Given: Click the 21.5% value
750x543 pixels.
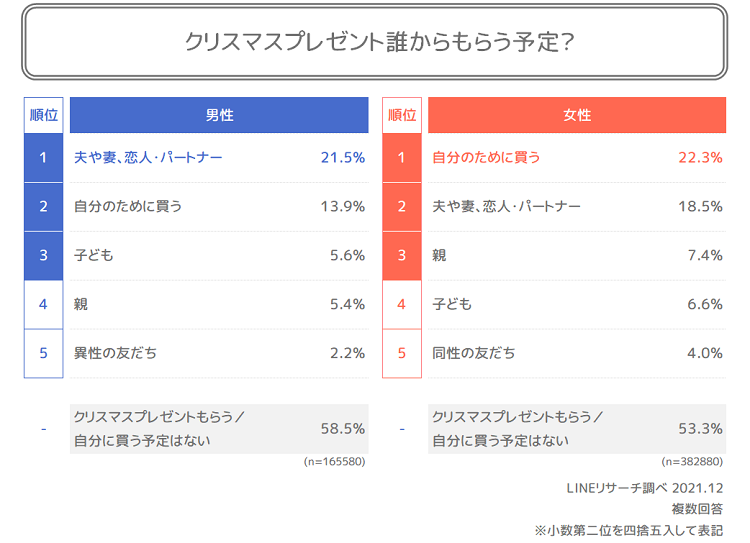Looking at the screenshot, I should coord(342,157).
